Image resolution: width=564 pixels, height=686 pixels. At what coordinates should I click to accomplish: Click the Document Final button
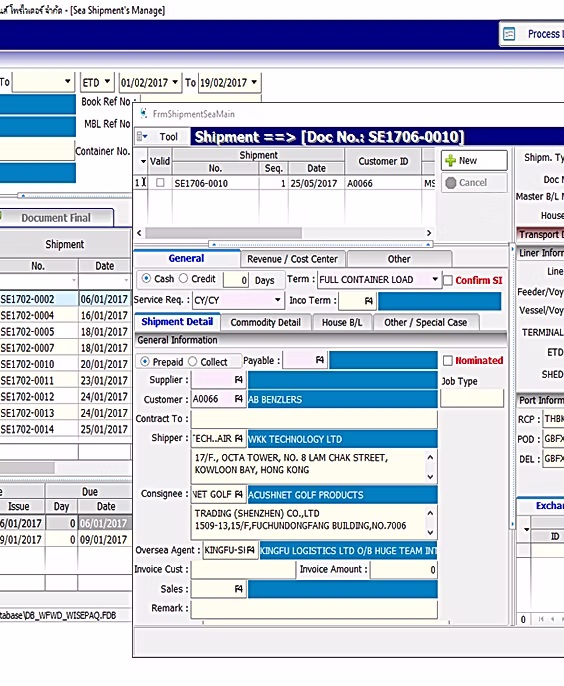(x=56, y=217)
